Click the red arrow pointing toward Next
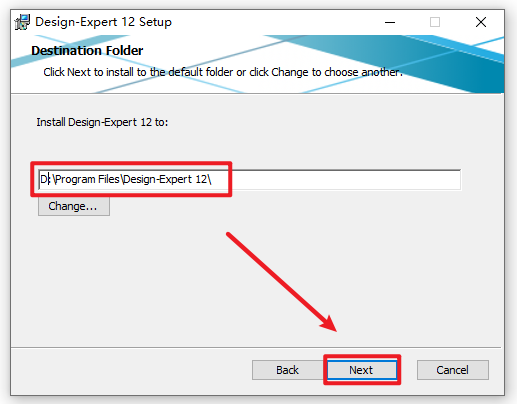The image size is (517, 404). (282, 282)
